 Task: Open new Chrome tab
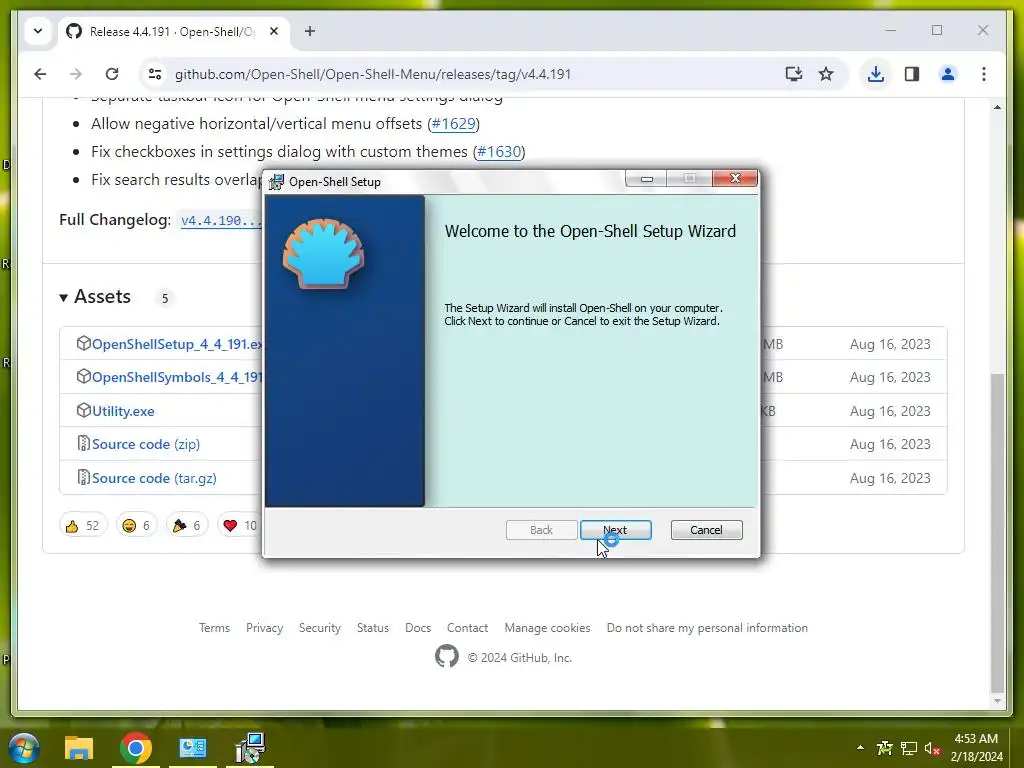[310, 31]
